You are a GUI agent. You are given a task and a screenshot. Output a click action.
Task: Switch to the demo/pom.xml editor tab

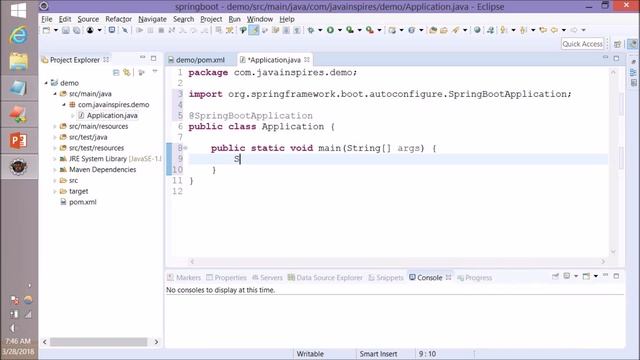[200, 60]
